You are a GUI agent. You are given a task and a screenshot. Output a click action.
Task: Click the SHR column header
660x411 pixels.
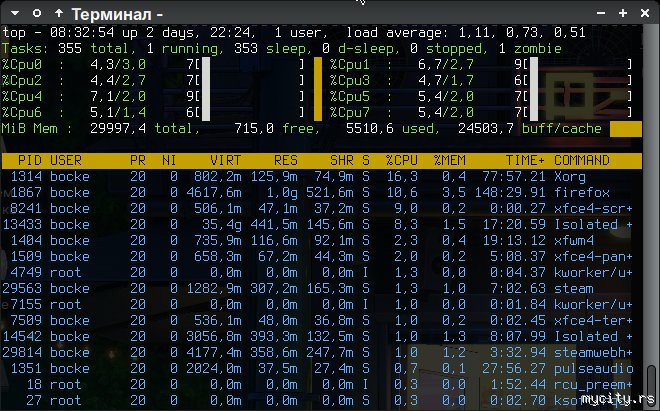click(x=342, y=160)
